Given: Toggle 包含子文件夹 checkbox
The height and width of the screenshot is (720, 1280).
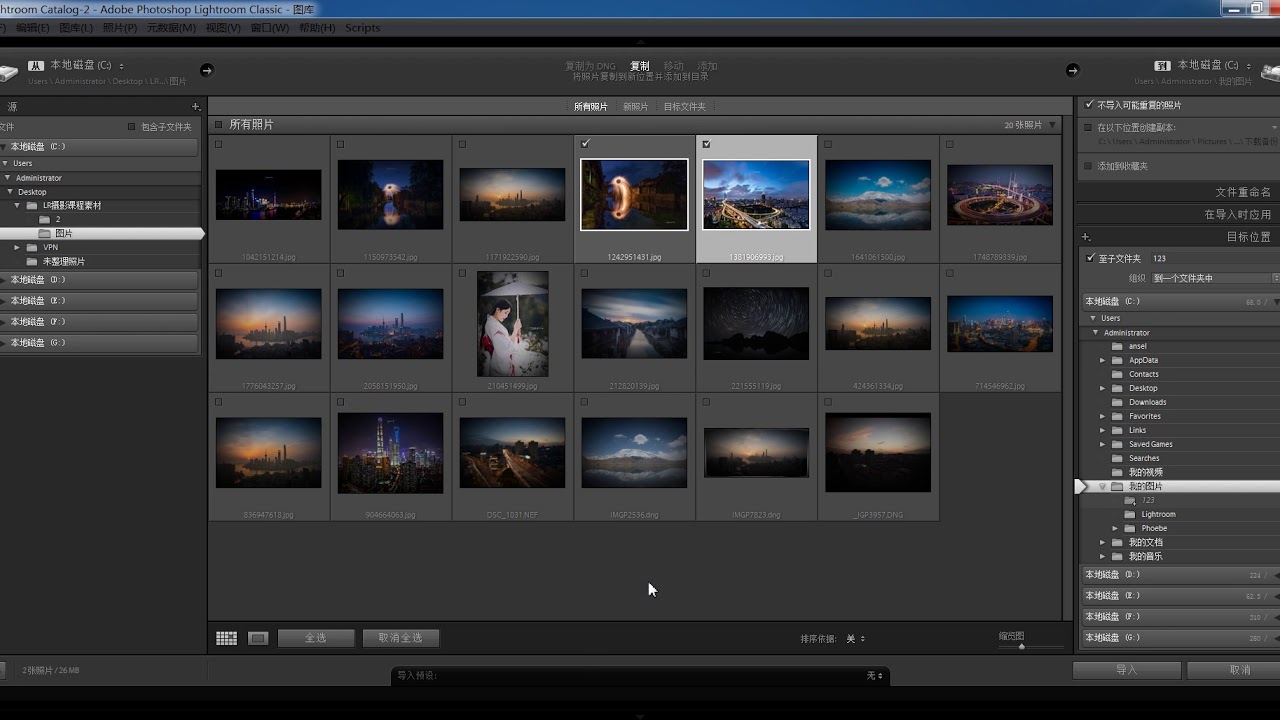Looking at the screenshot, I should click(x=131, y=127).
